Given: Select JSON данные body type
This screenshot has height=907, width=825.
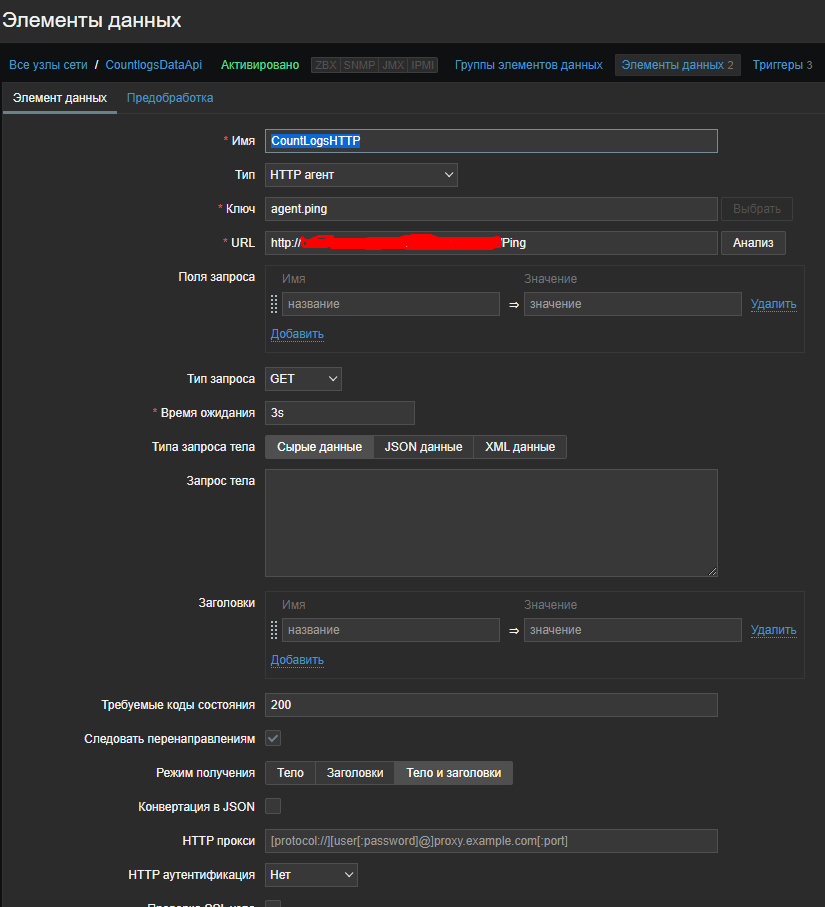Looking at the screenshot, I should click(x=423, y=446).
